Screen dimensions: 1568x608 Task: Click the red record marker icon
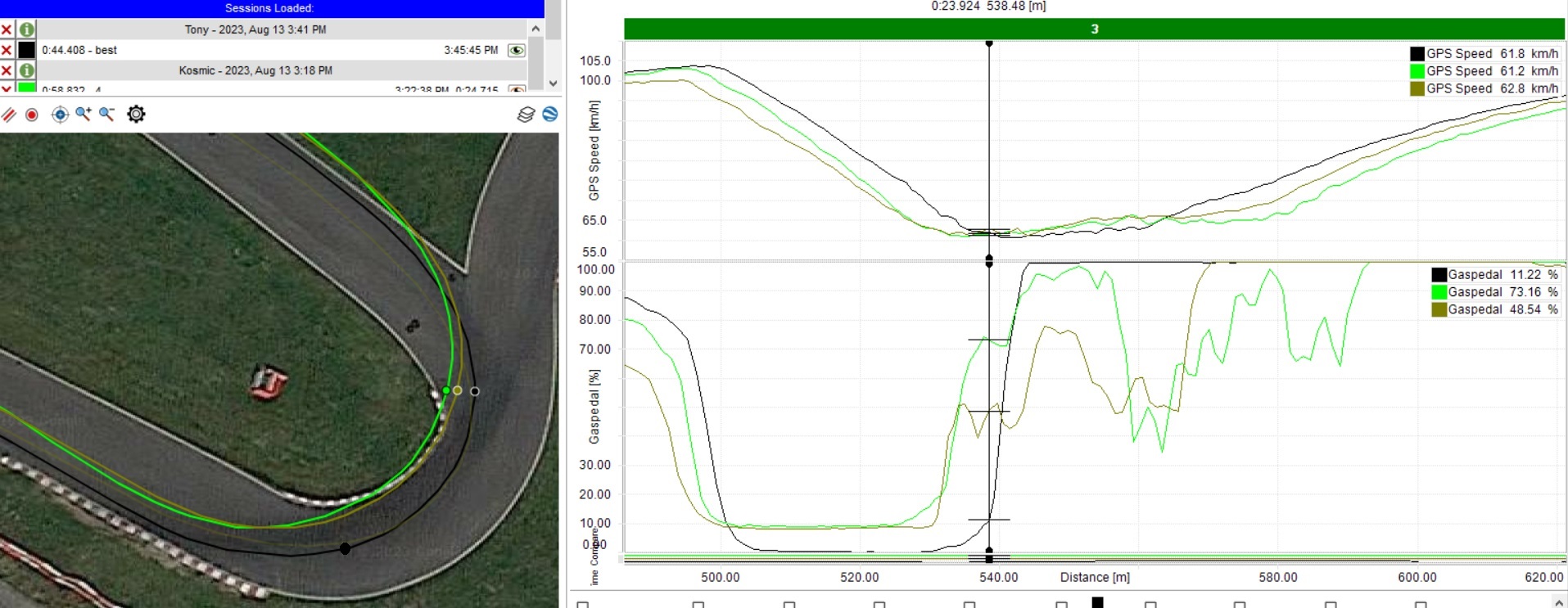click(x=32, y=115)
